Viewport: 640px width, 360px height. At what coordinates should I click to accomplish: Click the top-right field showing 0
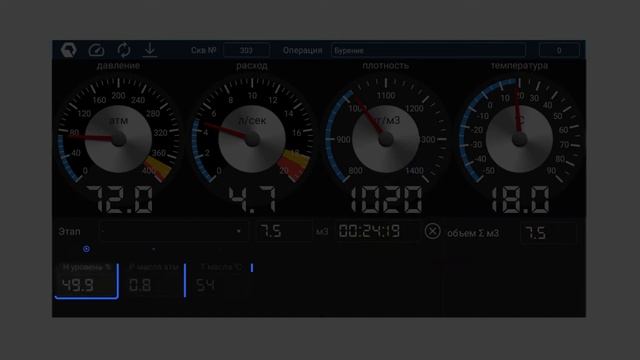[559, 50]
